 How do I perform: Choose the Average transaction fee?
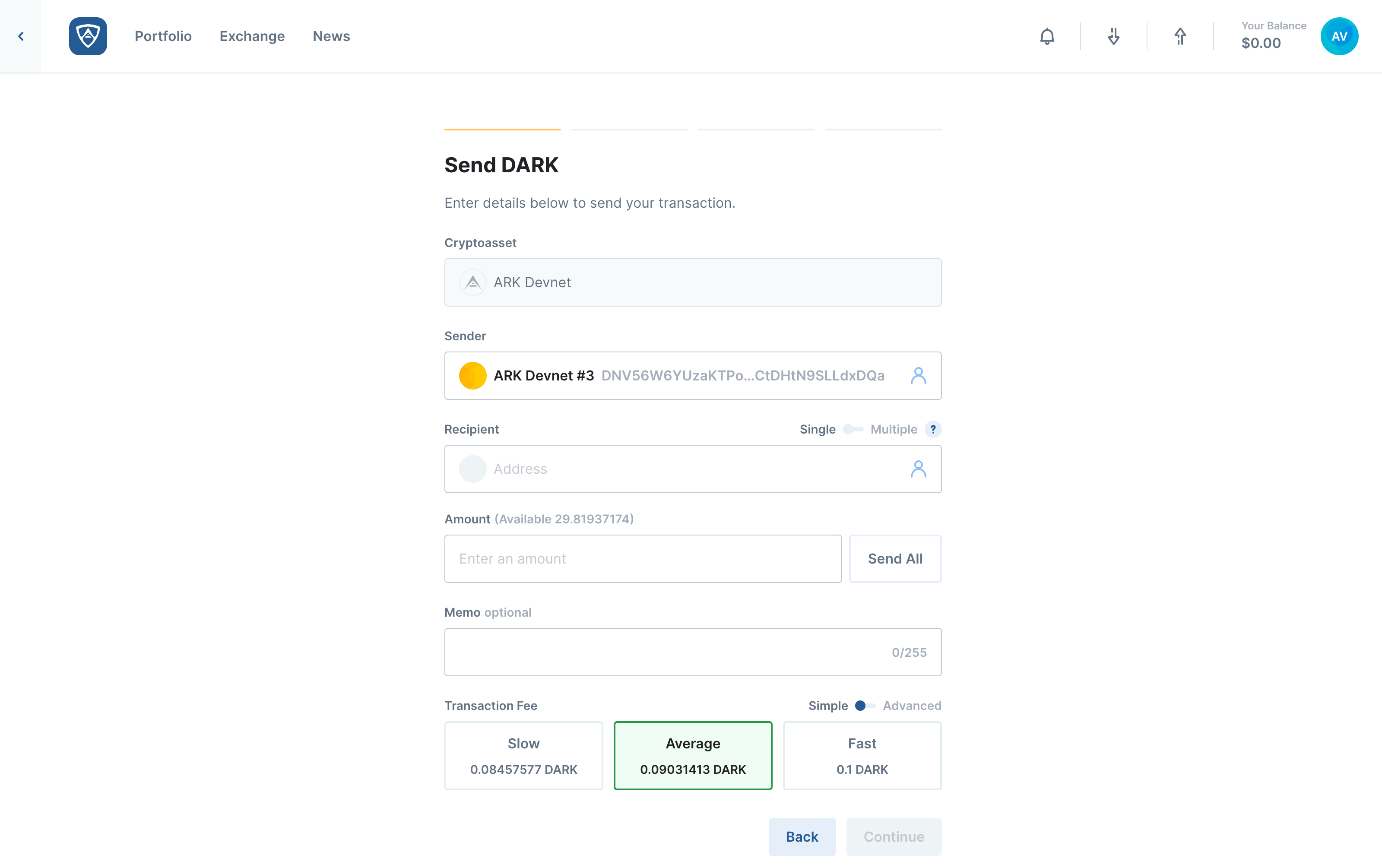tap(693, 756)
